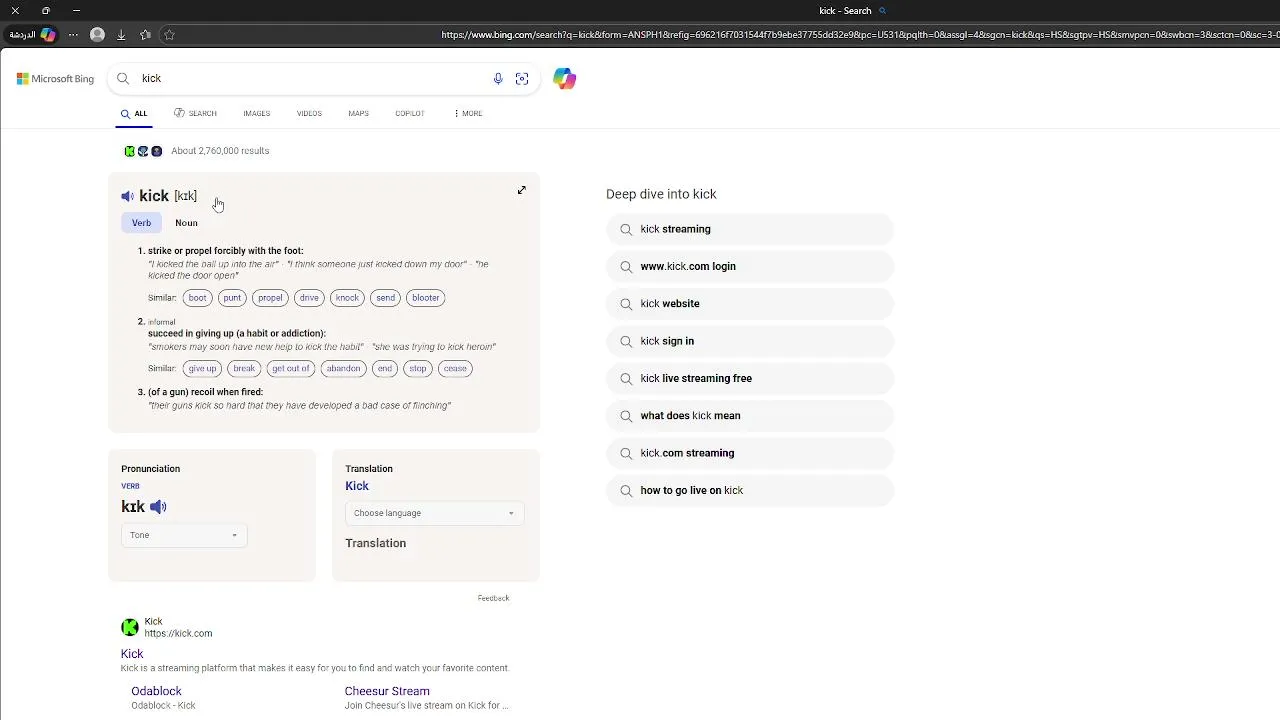Expand the dictionary card with the arrow icon

tap(521, 190)
